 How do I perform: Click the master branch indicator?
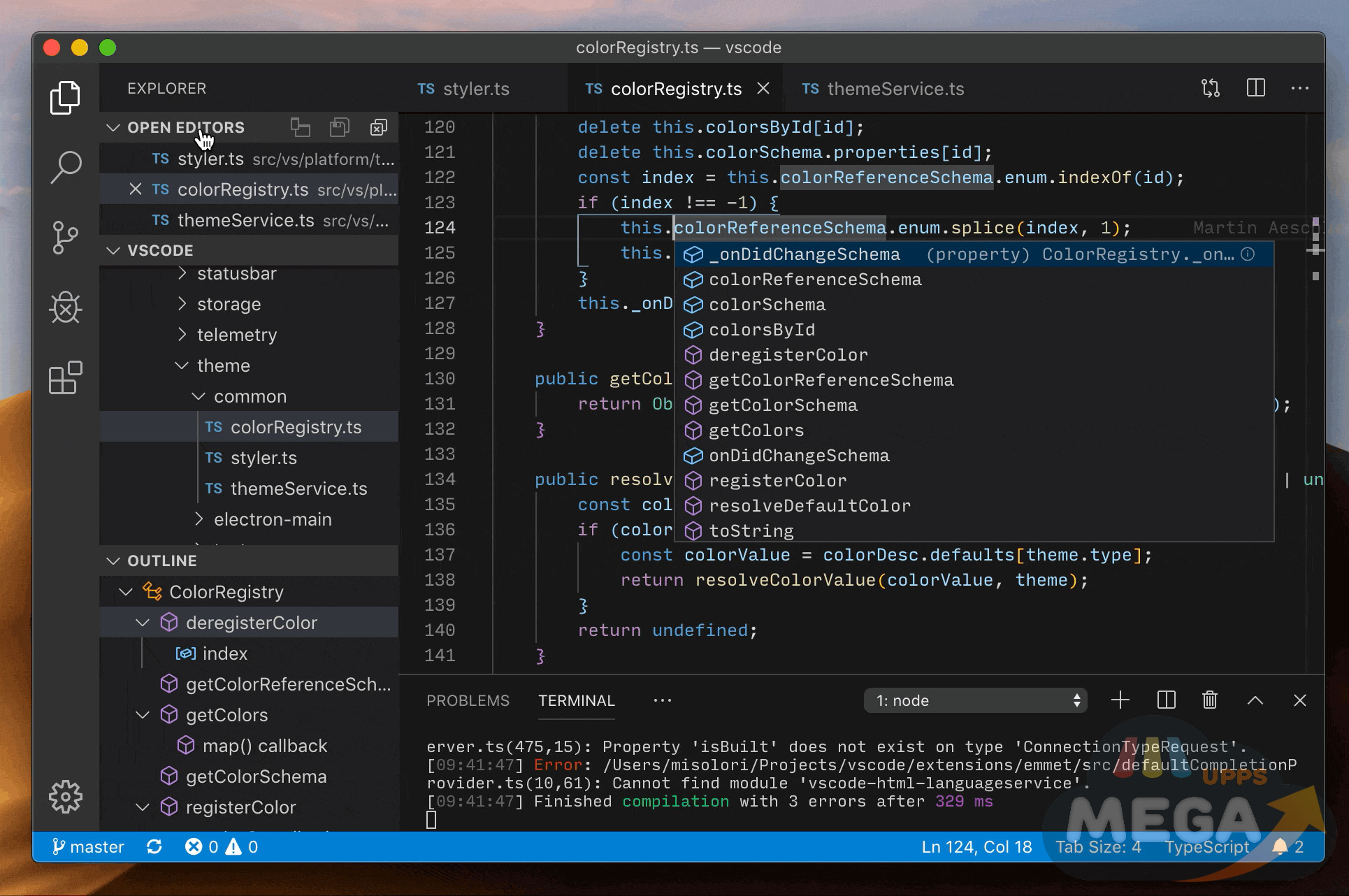coord(88,847)
